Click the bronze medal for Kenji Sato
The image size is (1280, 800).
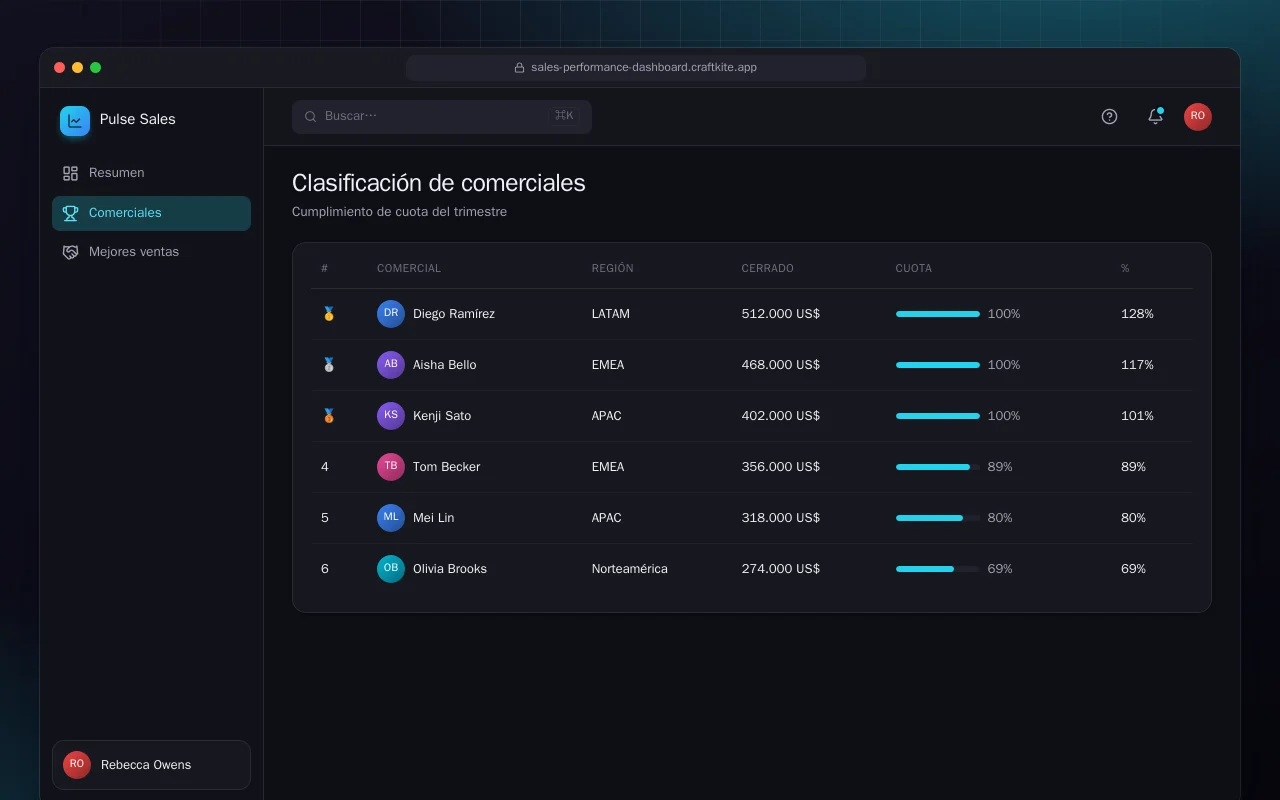pos(328,416)
